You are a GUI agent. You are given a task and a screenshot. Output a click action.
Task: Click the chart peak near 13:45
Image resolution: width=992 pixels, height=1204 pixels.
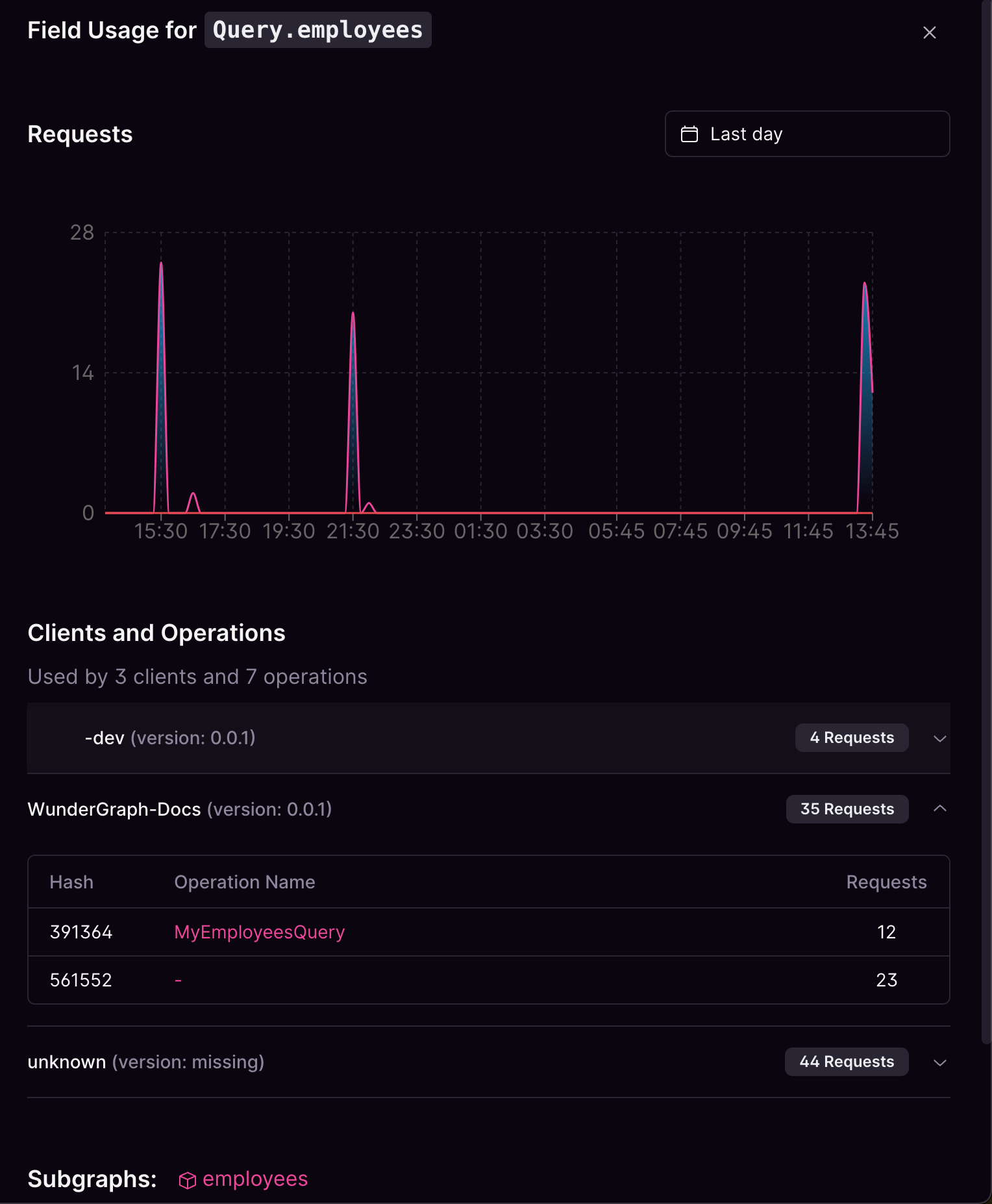[x=865, y=284]
